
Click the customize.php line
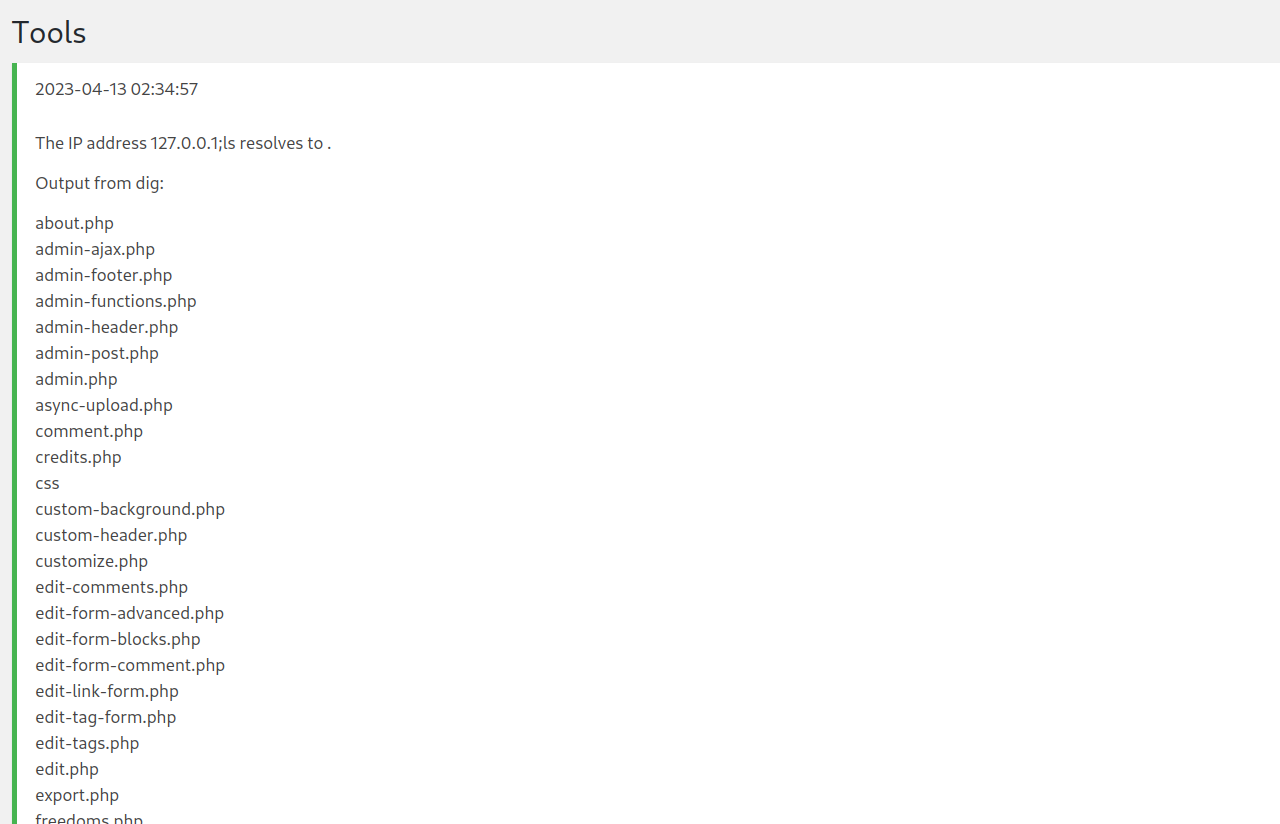[91, 561]
